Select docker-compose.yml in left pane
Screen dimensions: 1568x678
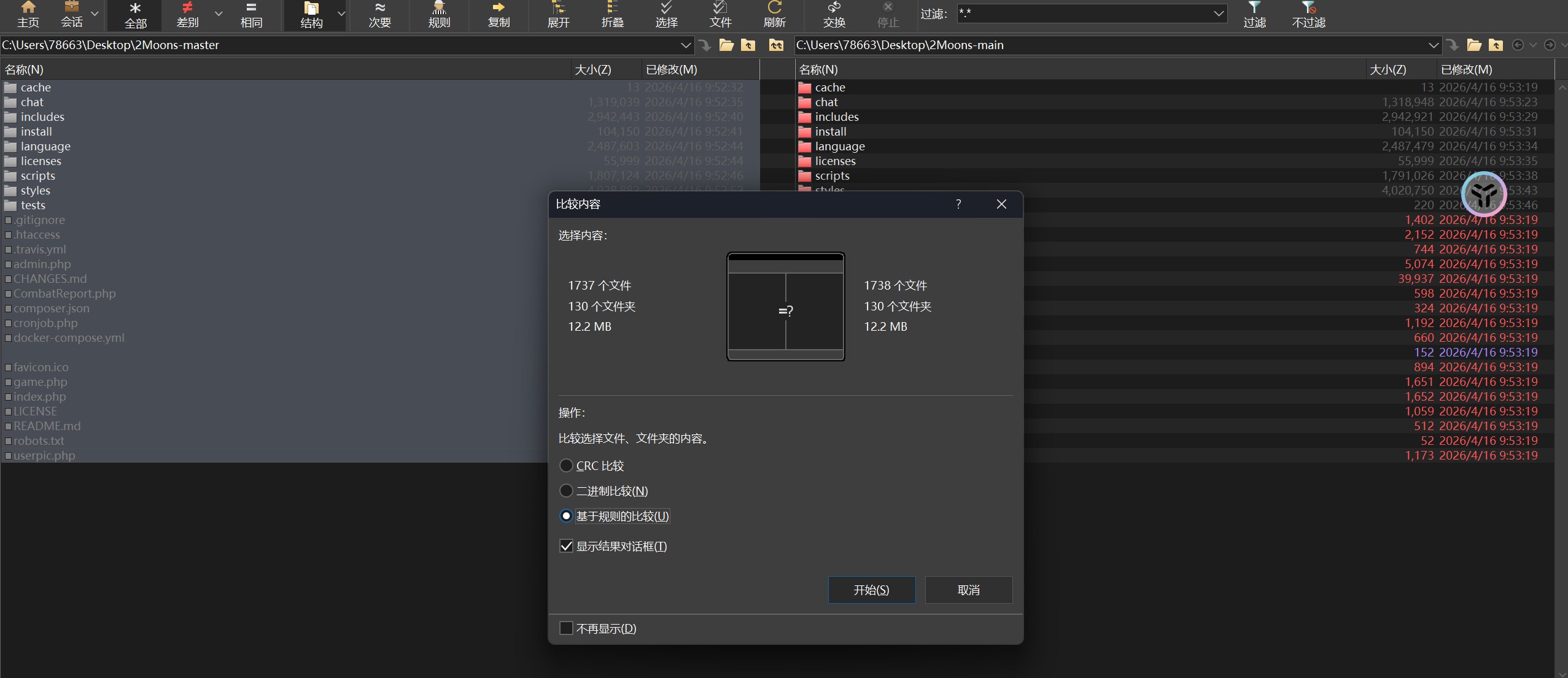click(x=69, y=337)
